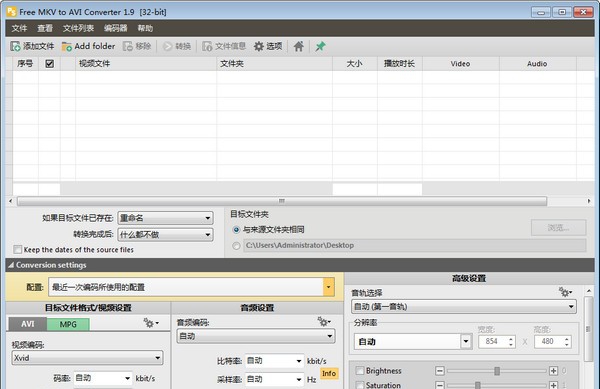Screen dimensions: 600x389
Task: Sort by 大小 column header
Action: point(355,63)
